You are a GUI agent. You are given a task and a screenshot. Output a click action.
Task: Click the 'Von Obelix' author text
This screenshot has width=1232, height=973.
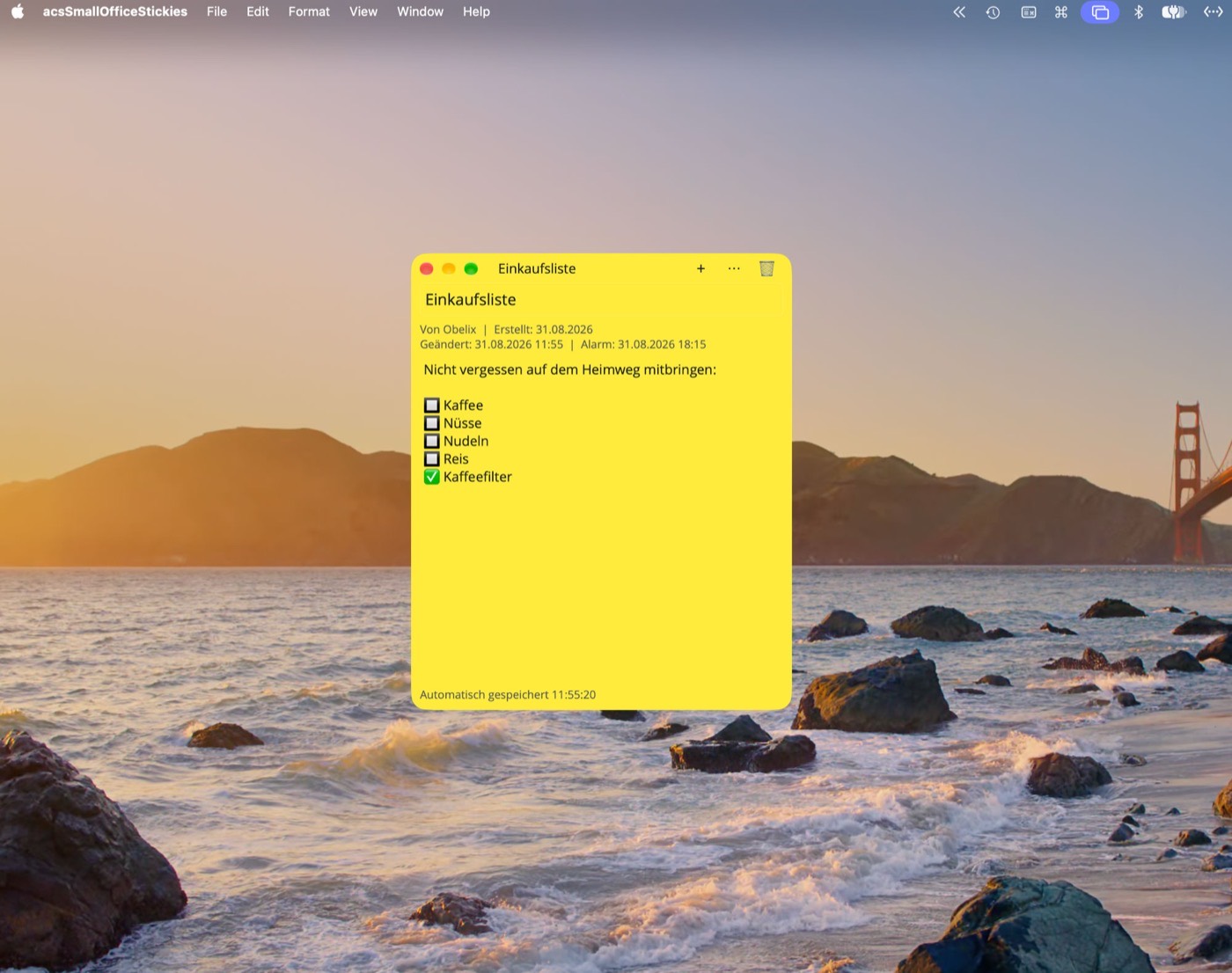[x=448, y=330]
